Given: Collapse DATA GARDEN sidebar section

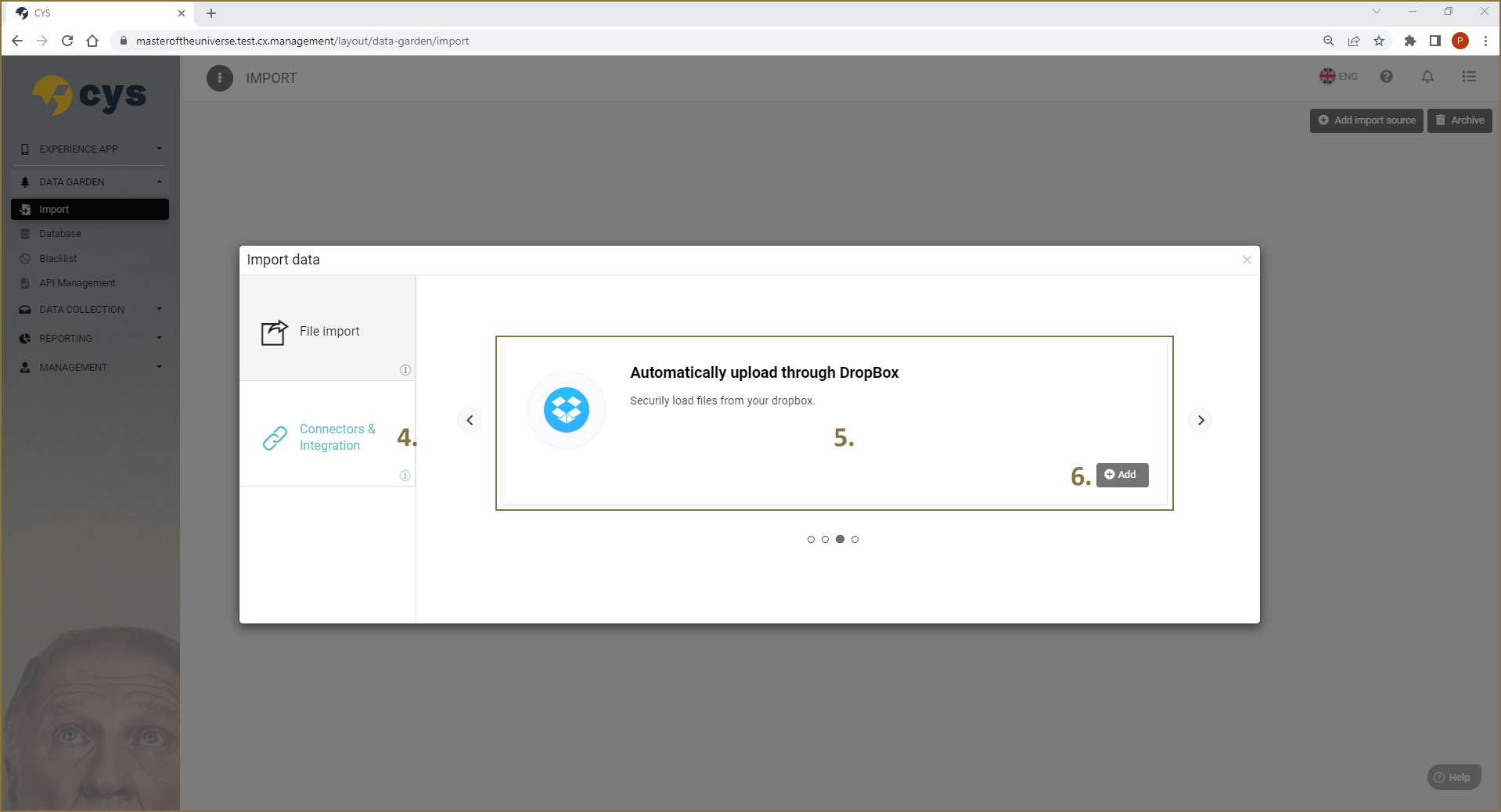Looking at the screenshot, I should (x=90, y=181).
